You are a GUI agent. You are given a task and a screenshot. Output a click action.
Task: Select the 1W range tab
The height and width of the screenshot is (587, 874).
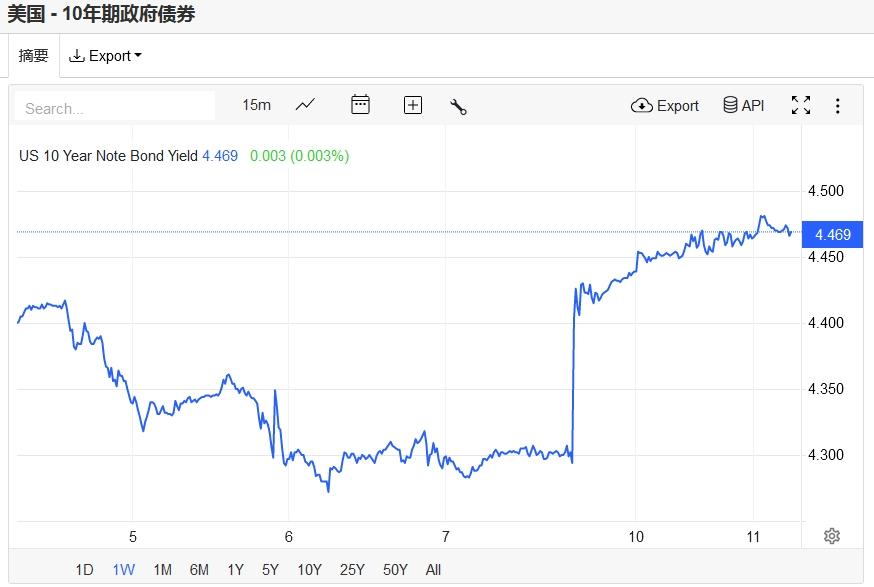tap(123, 570)
